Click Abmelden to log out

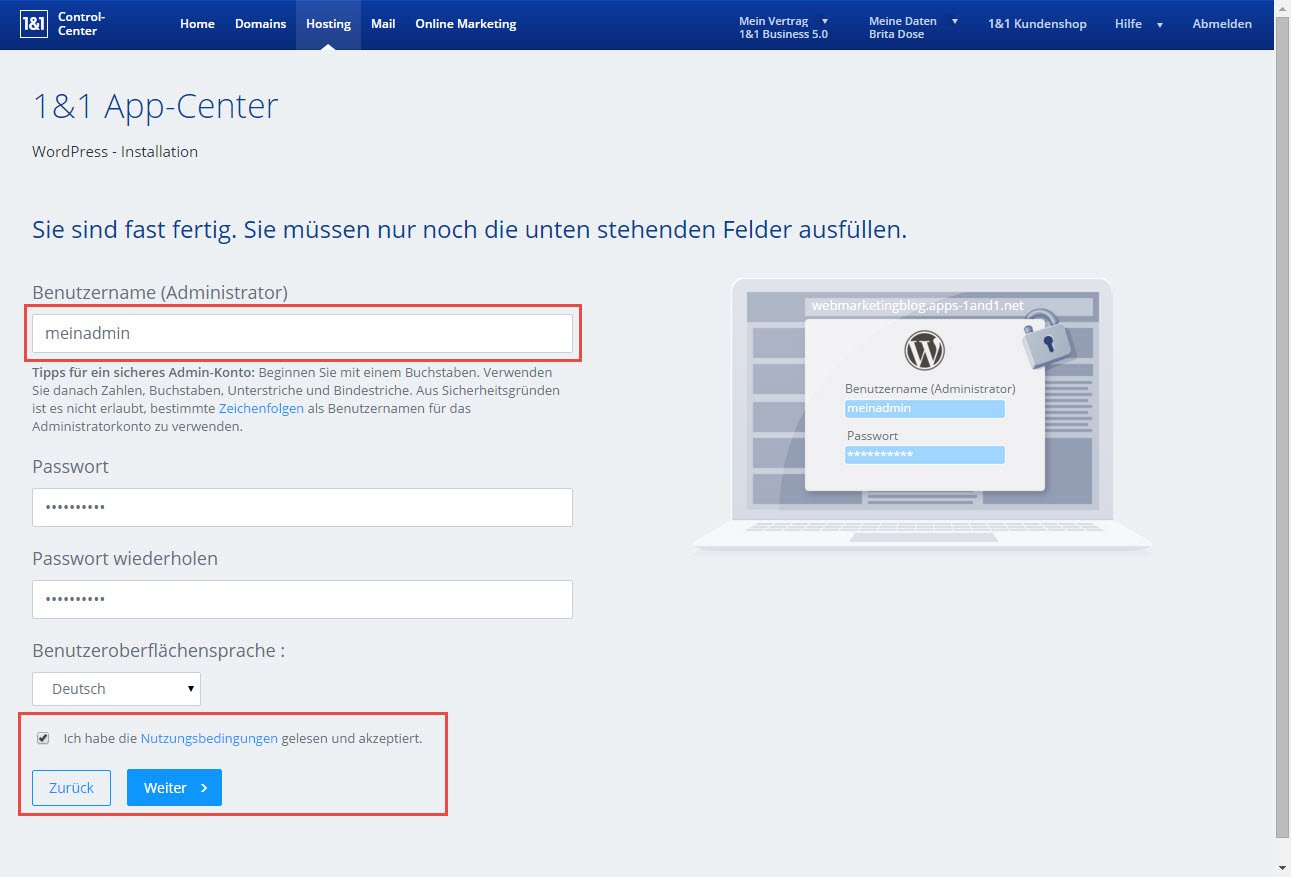(1221, 24)
